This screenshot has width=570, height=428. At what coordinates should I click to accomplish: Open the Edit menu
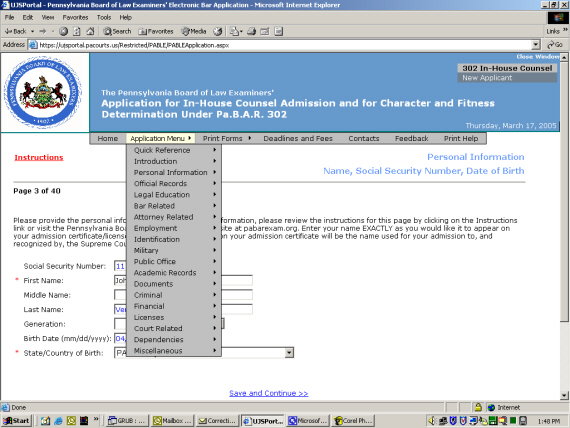(x=28, y=17)
